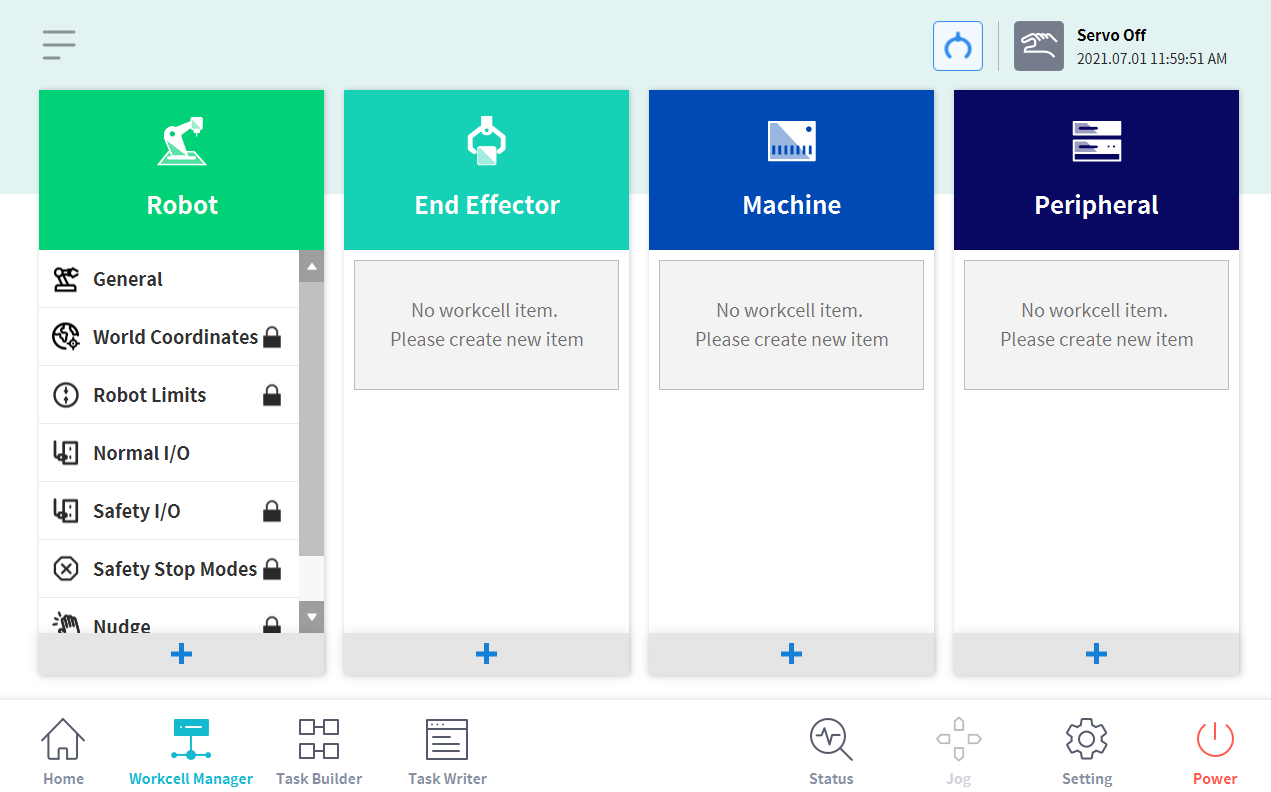Open the hamburger menu
The width and height of the screenshot is (1271, 792).
(x=59, y=45)
